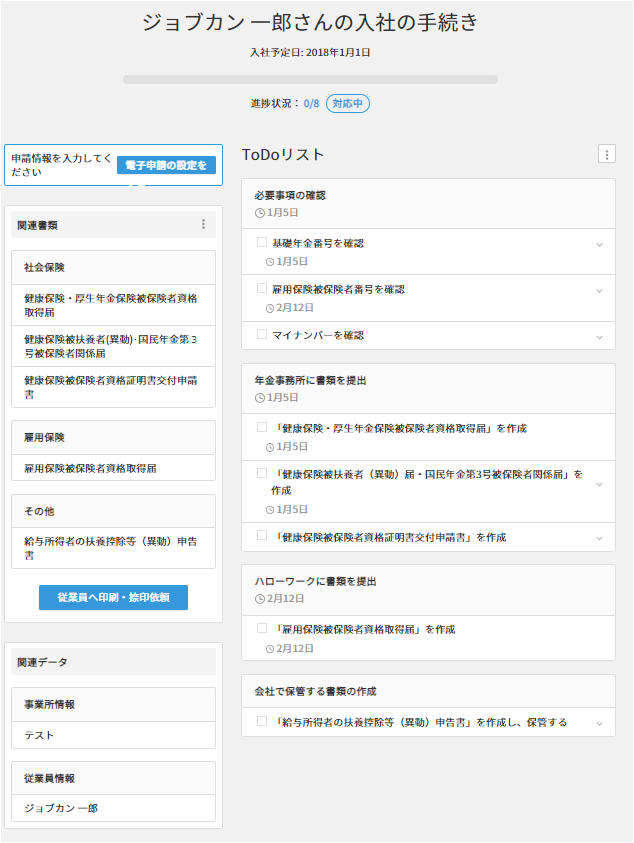Check the 「雇用保険被保険者資格取得届」を作成 checkbox

(x=262, y=629)
